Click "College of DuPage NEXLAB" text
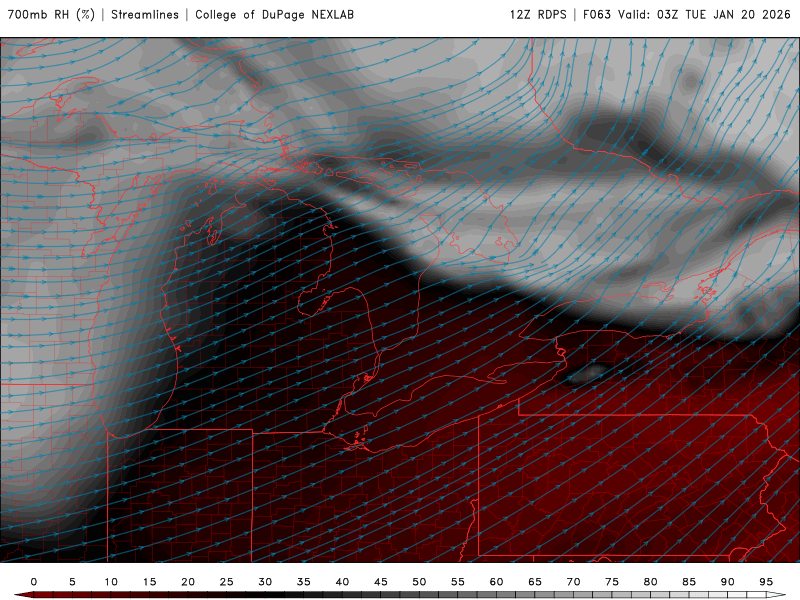Screen dimensions: 800x600 [274, 14]
